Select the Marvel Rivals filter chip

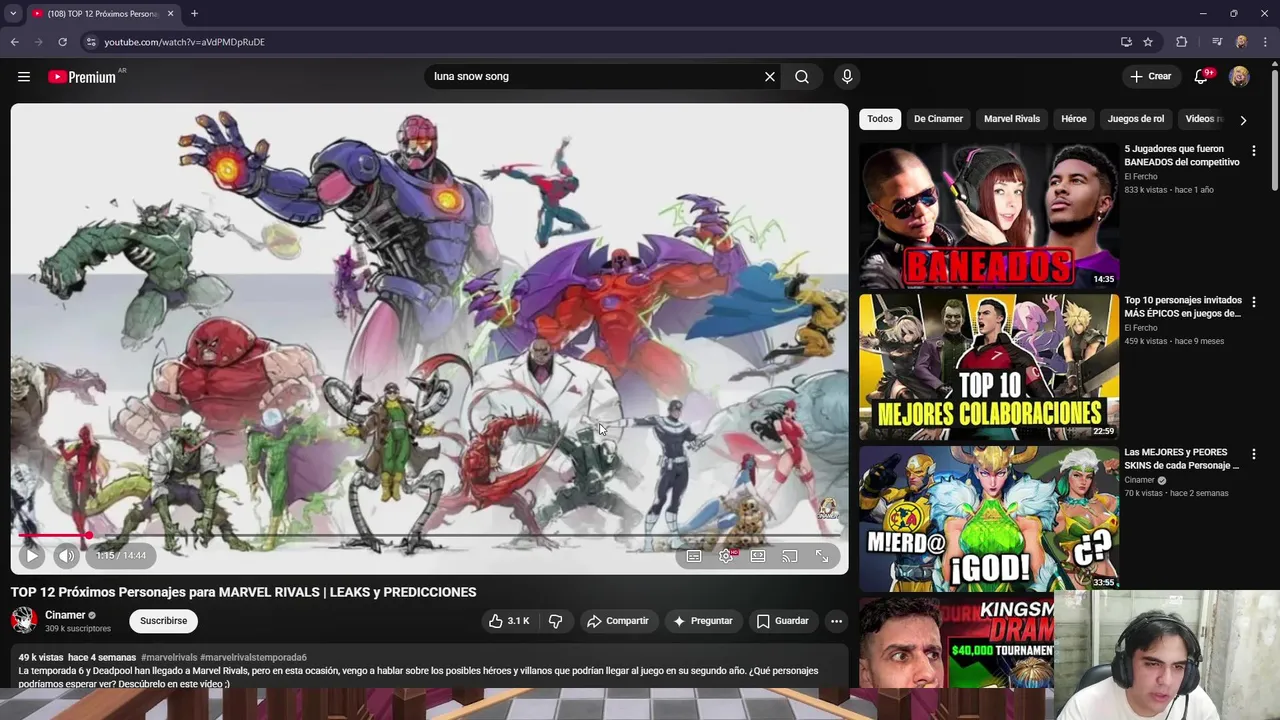pyautogui.click(x=1012, y=119)
